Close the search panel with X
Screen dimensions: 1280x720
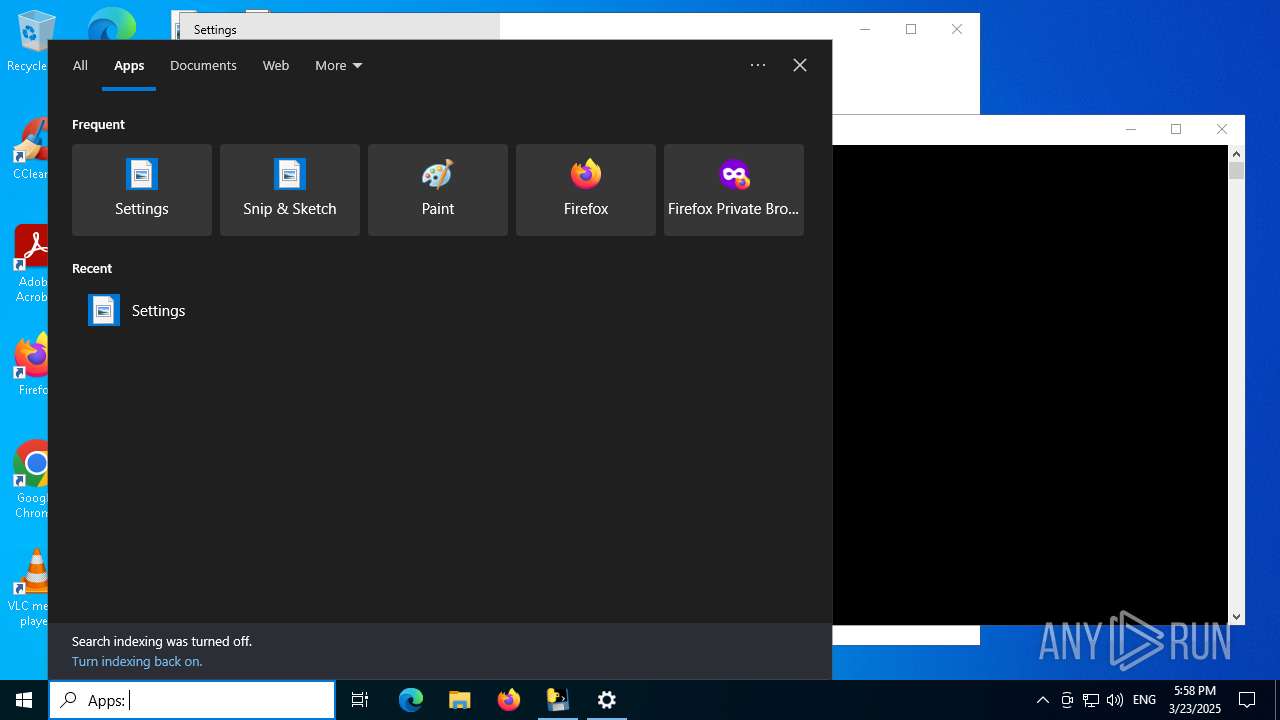click(x=800, y=65)
